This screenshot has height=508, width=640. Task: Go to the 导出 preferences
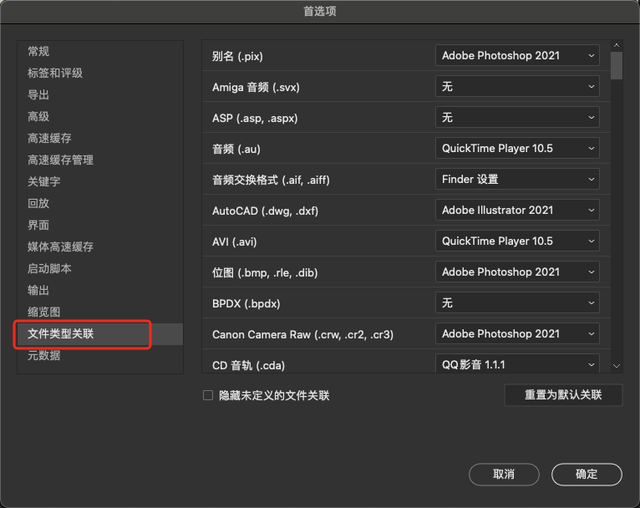click(38, 95)
